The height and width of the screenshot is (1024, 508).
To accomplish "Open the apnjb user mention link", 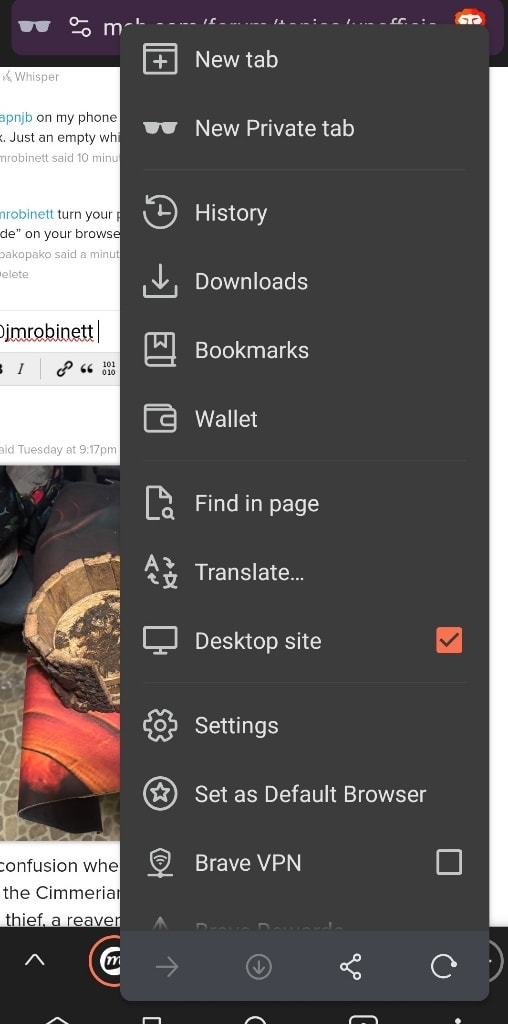I will 16,118.
